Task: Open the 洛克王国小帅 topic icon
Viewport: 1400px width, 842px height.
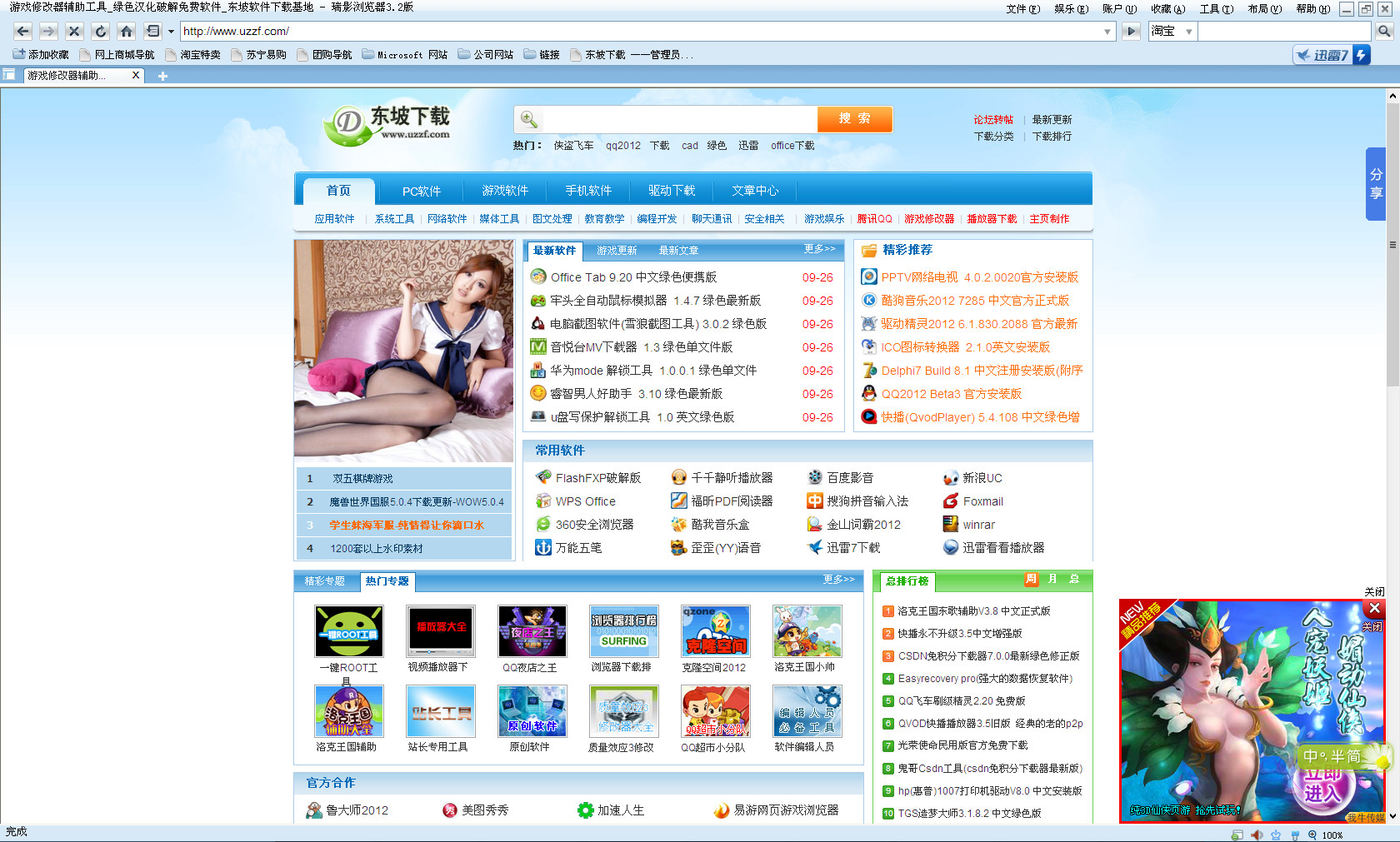Action: point(807,630)
